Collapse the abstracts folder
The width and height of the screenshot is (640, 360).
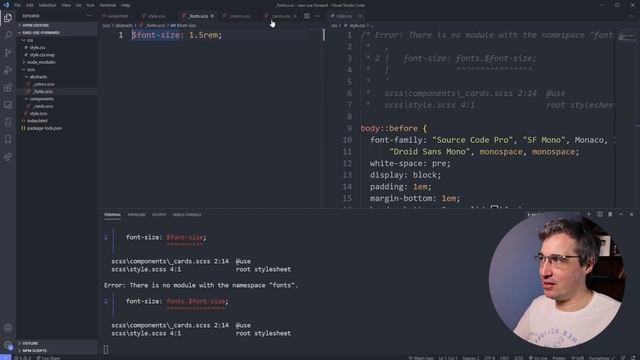coord(57,77)
